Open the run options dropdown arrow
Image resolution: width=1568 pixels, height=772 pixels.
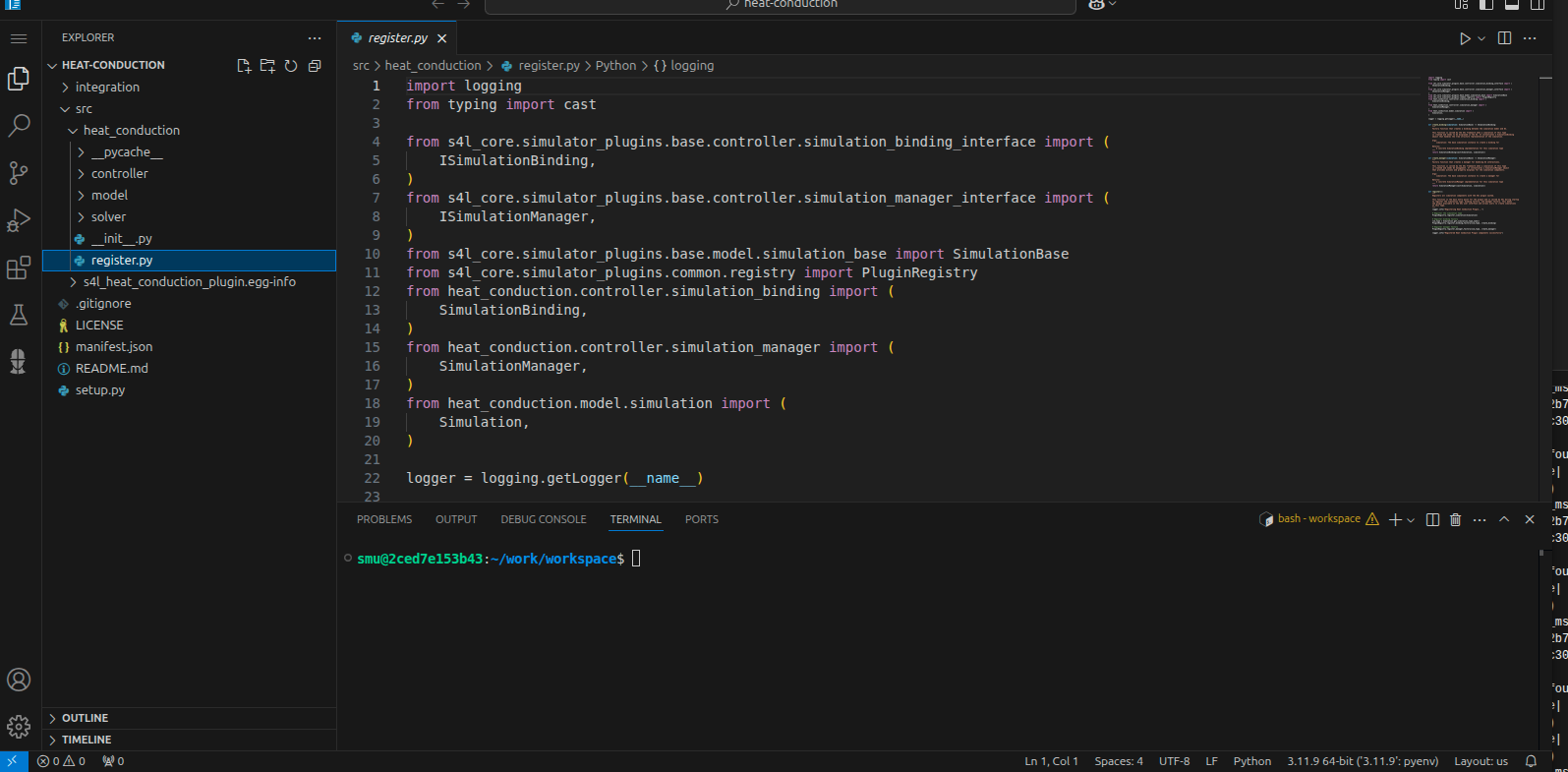(x=1481, y=38)
